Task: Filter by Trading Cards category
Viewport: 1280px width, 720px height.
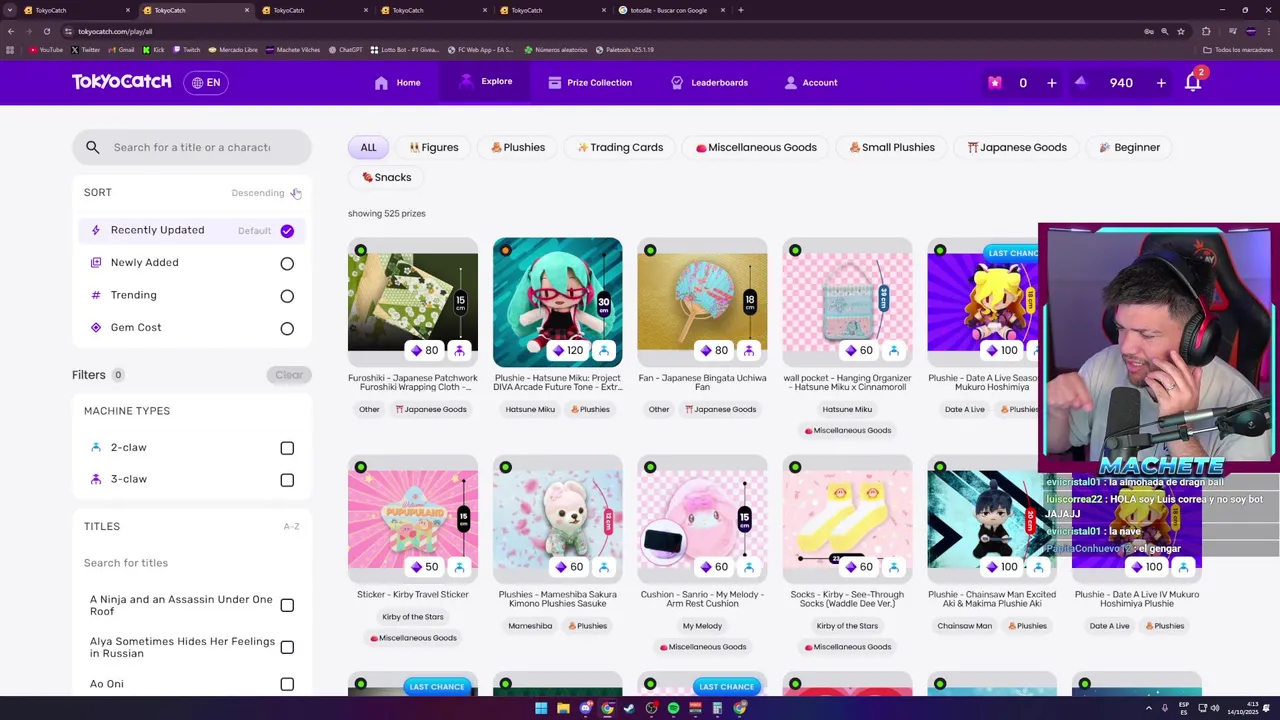Action: pos(620,147)
